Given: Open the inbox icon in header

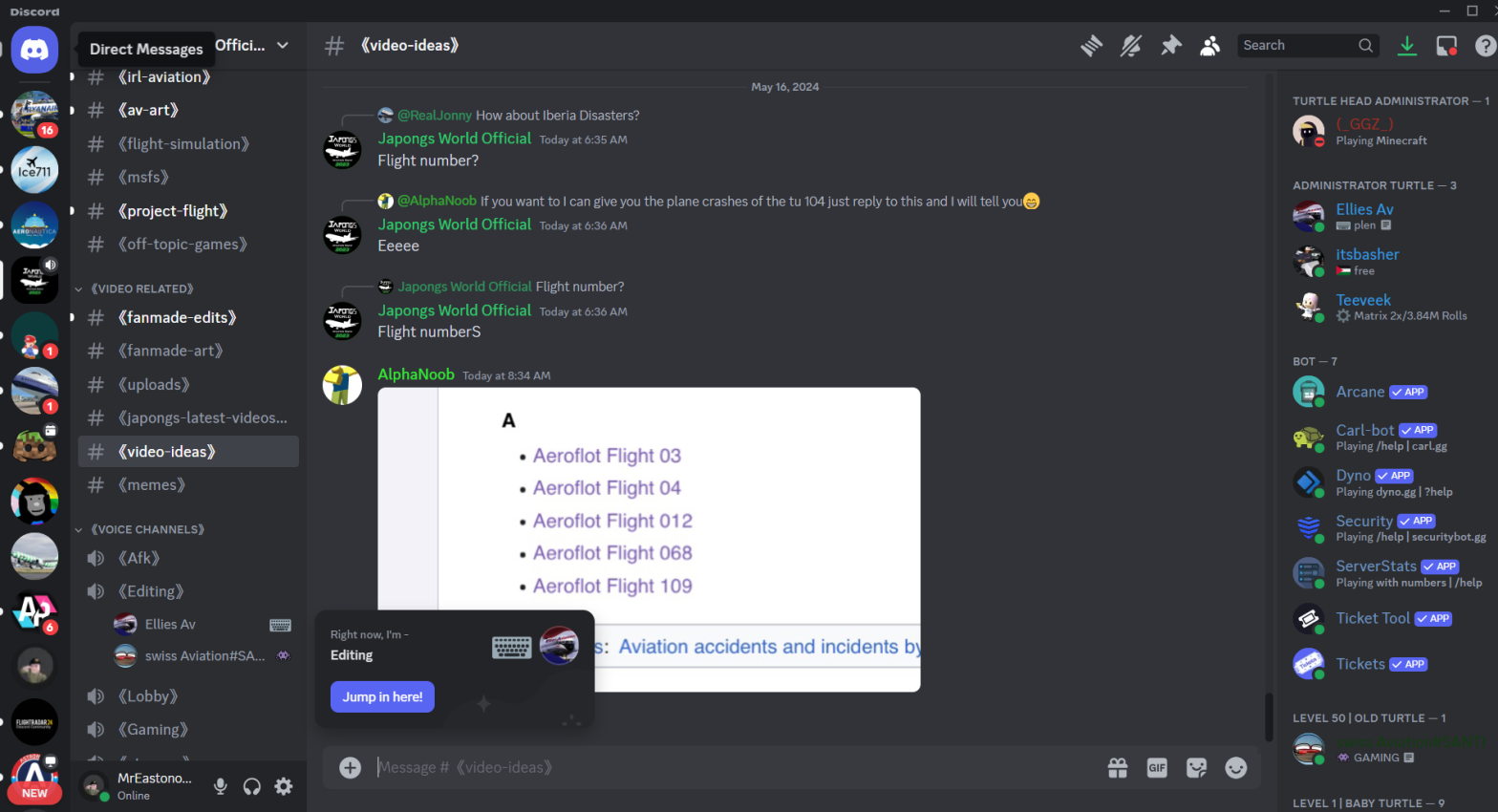Looking at the screenshot, I should [1446, 46].
